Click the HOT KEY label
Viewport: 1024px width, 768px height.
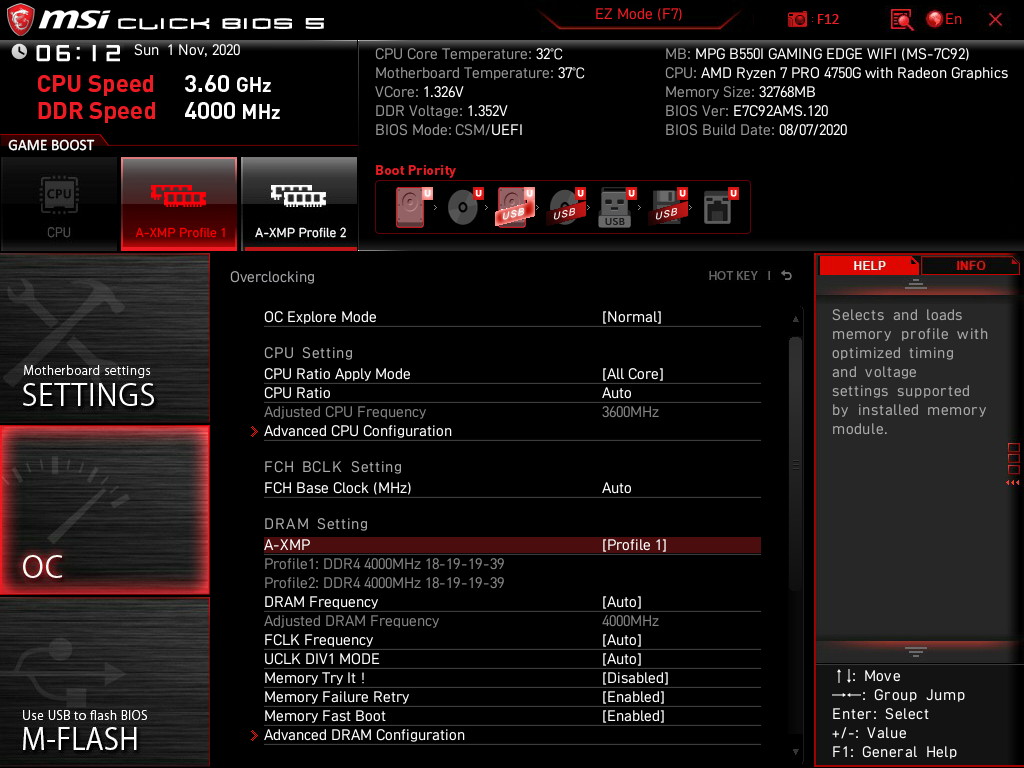point(733,276)
